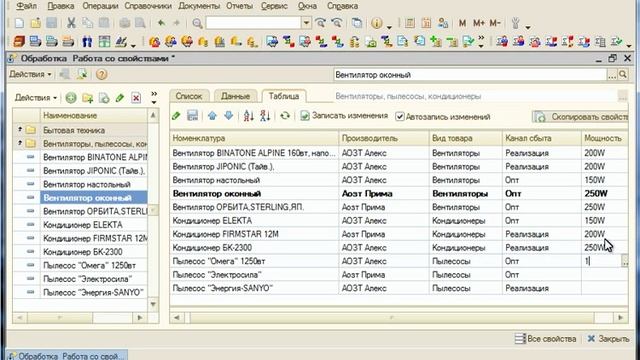
Task: Open the search combo box dropdown arrow
Action: pyautogui.click(x=306, y=23)
